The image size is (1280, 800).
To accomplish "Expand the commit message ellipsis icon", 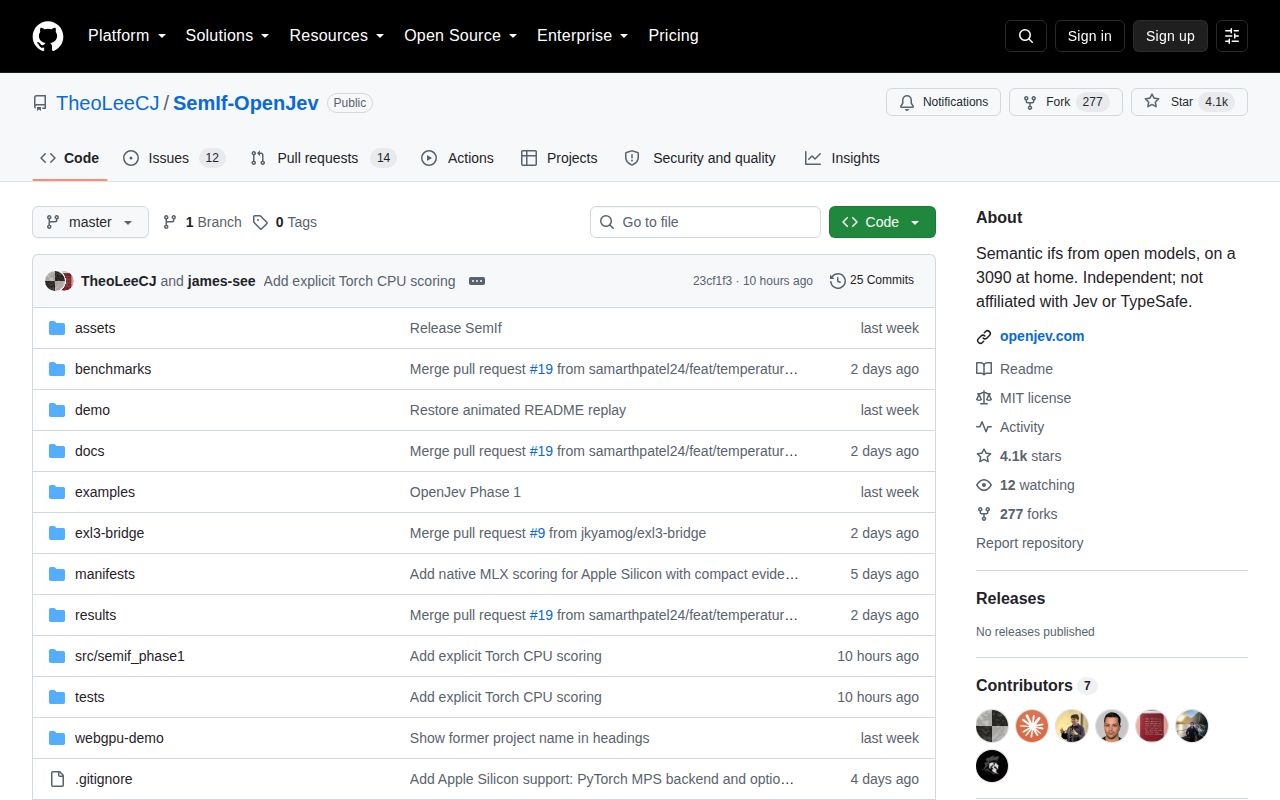I will coord(477,281).
